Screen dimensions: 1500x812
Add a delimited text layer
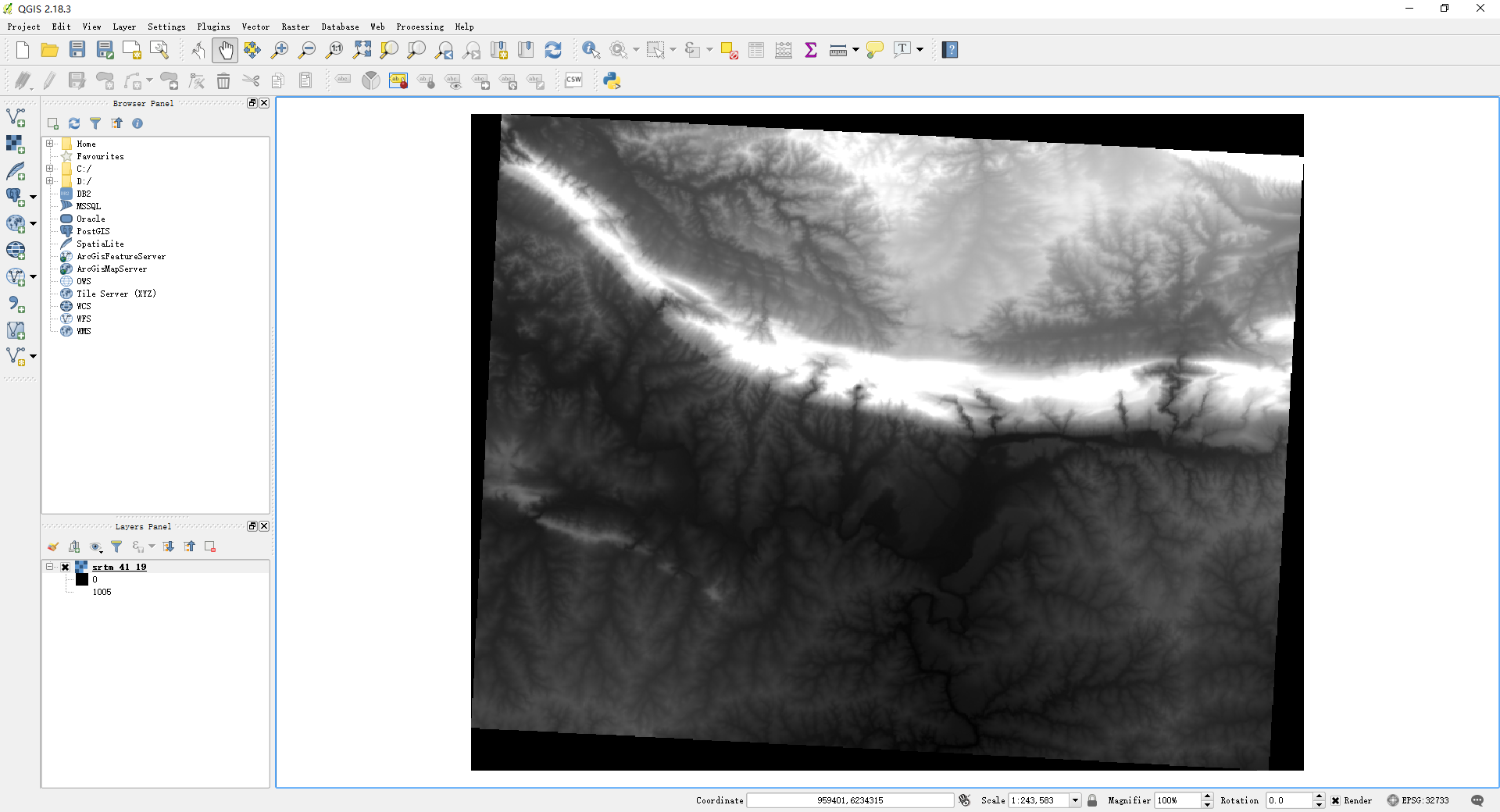coord(16,304)
